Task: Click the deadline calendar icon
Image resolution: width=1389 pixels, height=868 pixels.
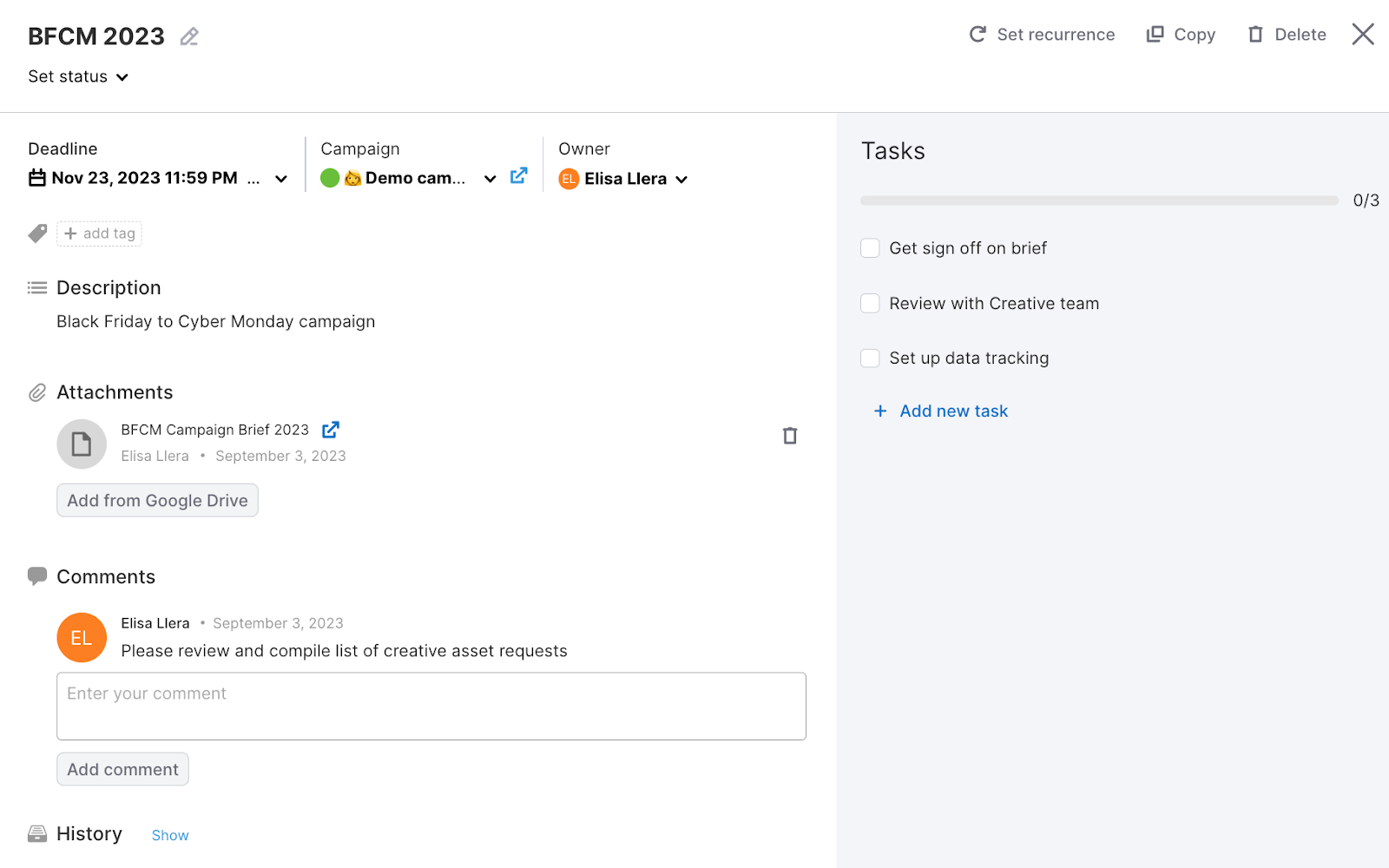Action: coord(37,178)
